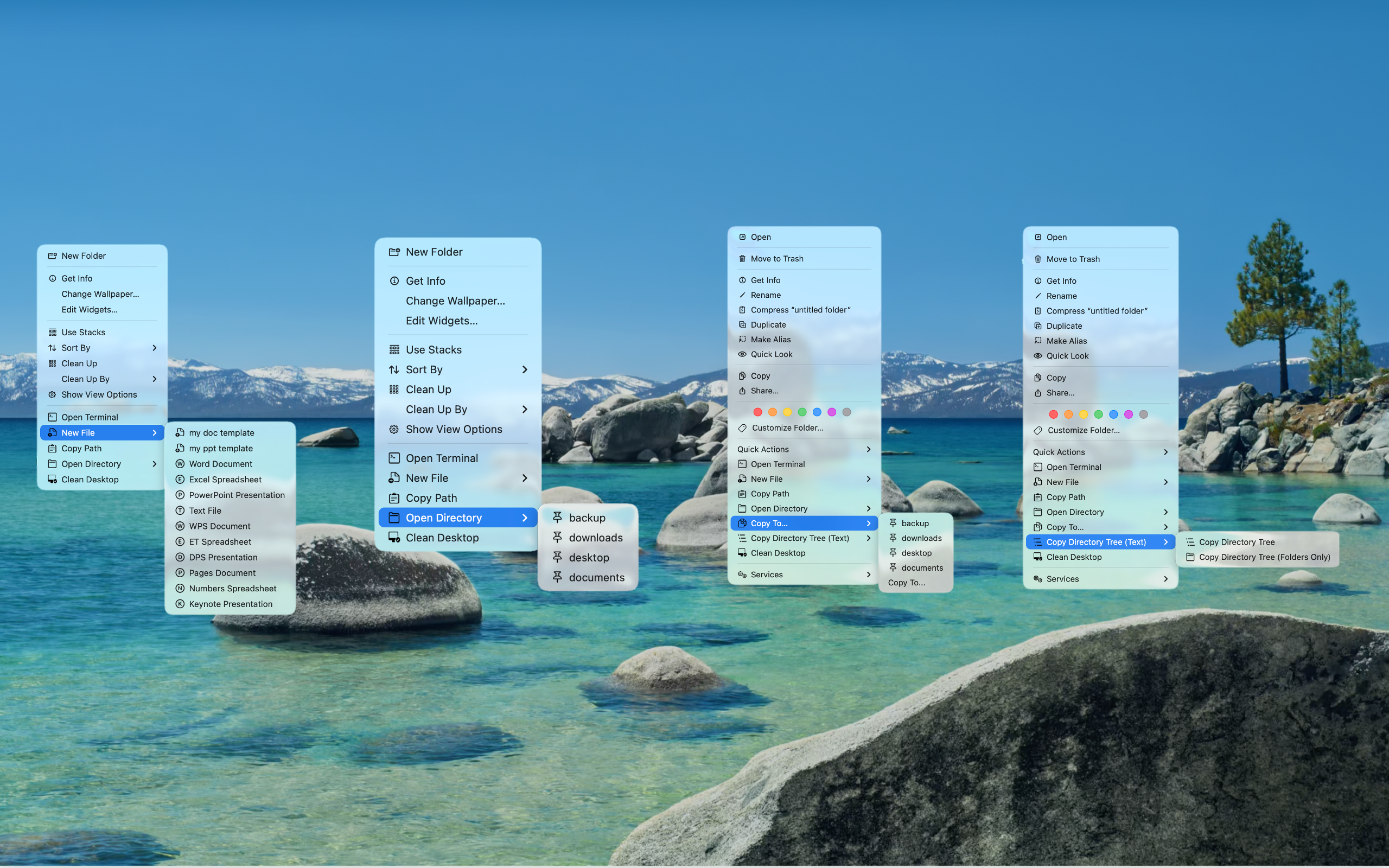Image resolution: width=1389 pixels, height=868 pixels.
Task: Expand Sort By chevron in the leftmost menu
Action: point(155,348)
